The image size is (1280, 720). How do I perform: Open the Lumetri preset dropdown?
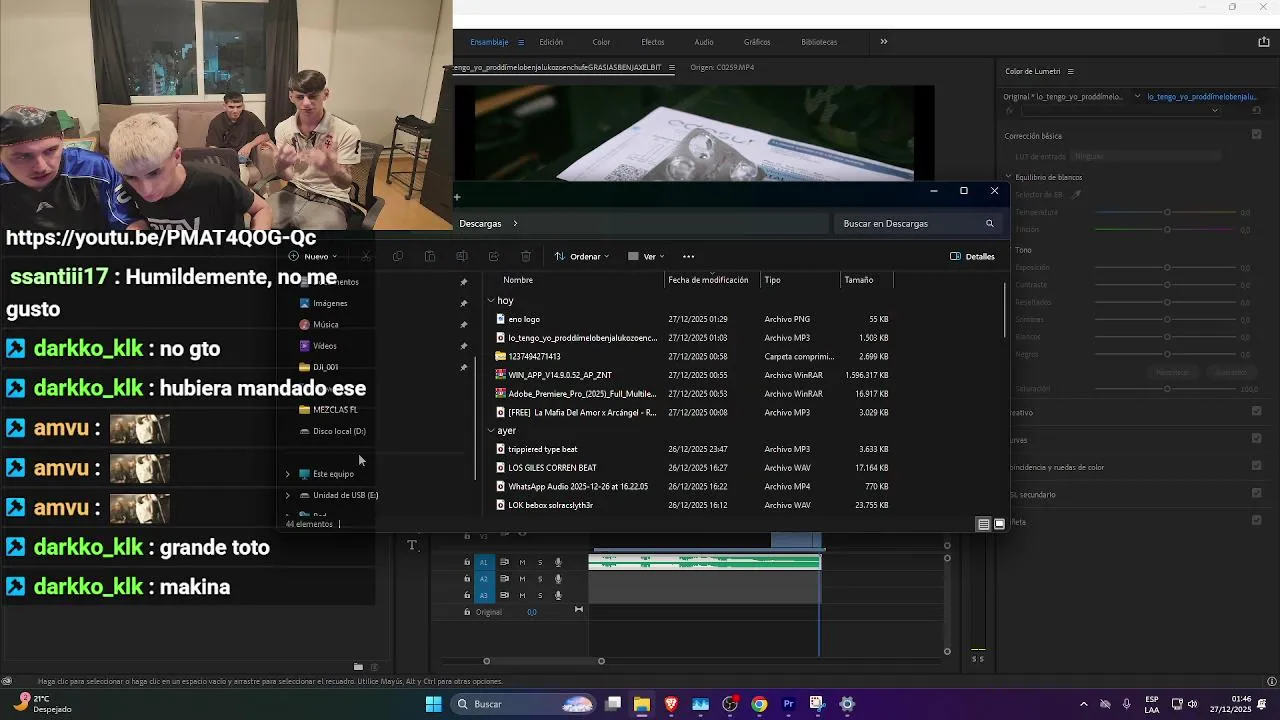tap(1121, 110)
